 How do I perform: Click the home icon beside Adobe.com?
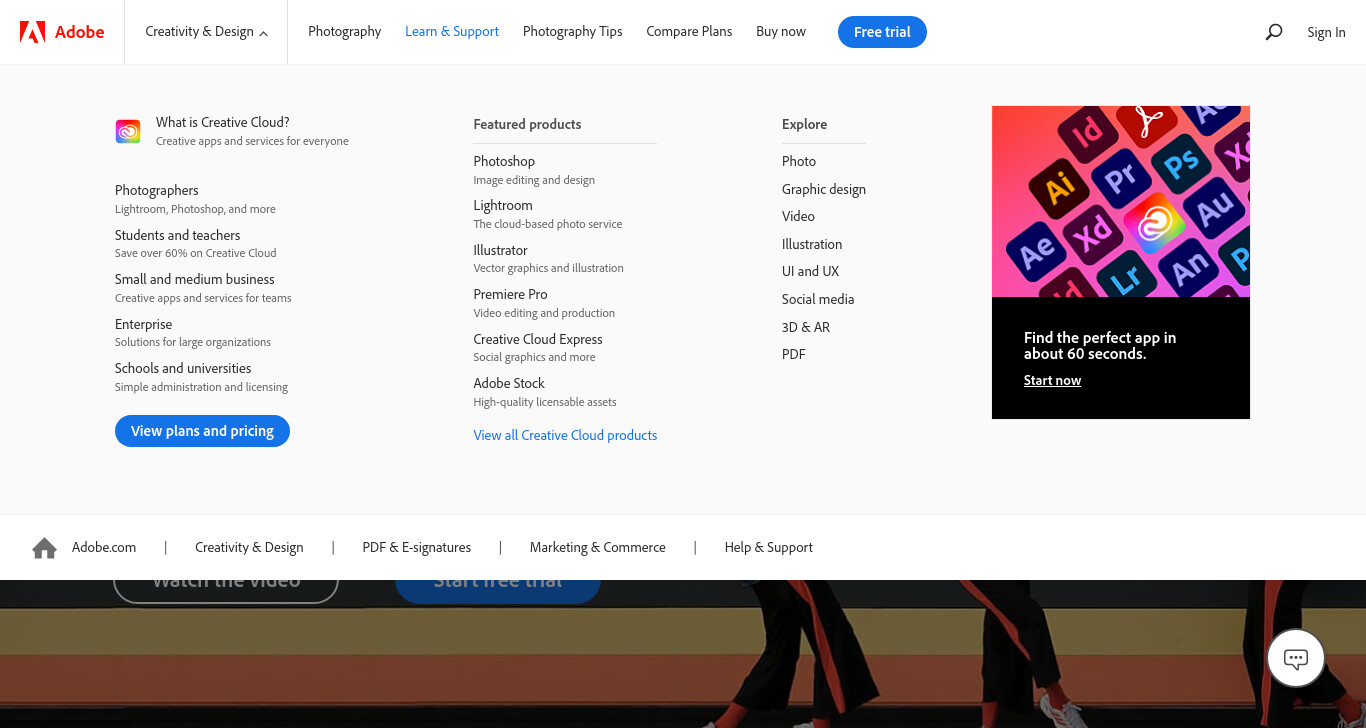click(x=44, y=548)
